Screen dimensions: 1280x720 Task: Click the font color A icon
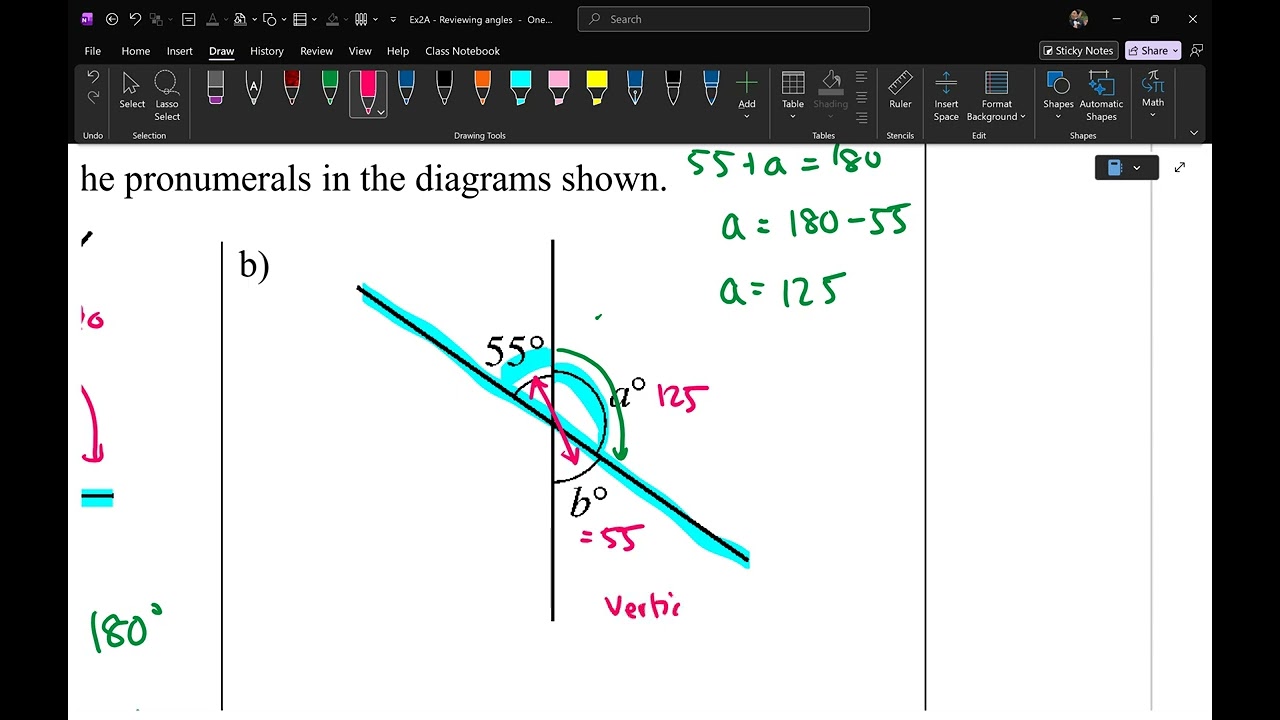[x=212, y=19]
